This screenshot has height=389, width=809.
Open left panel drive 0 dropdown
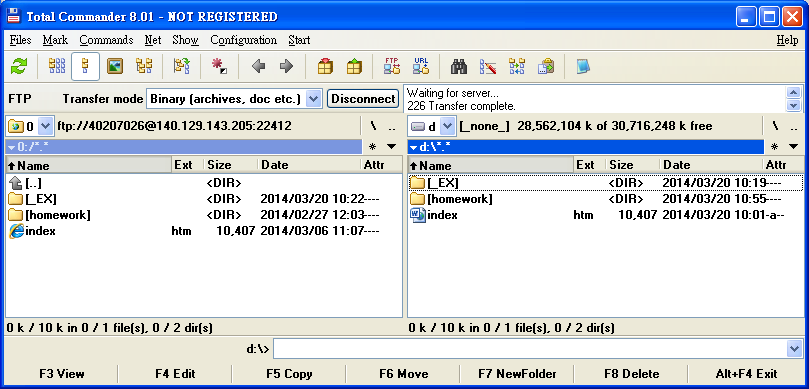[x=45, y=126]
